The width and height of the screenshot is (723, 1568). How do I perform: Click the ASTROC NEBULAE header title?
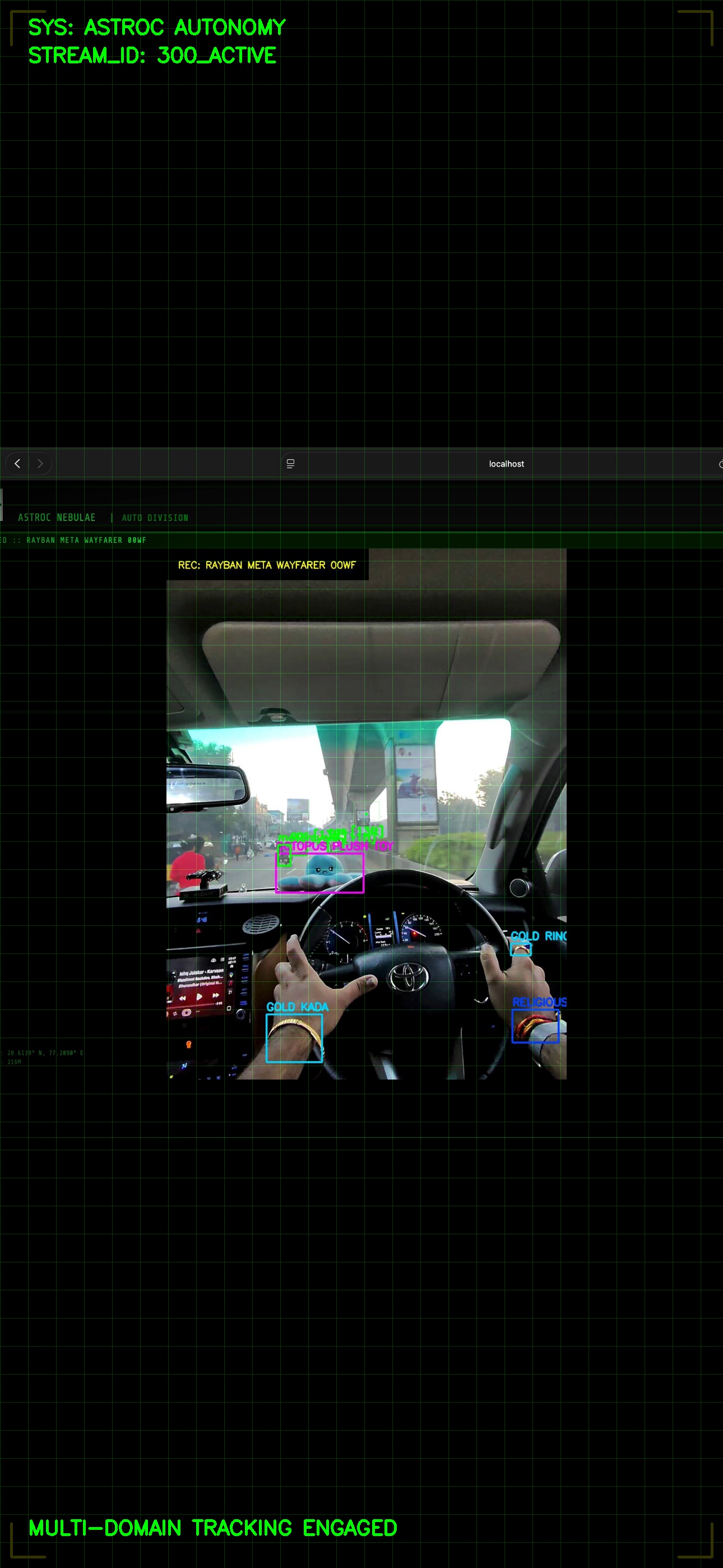click(57, 518)
